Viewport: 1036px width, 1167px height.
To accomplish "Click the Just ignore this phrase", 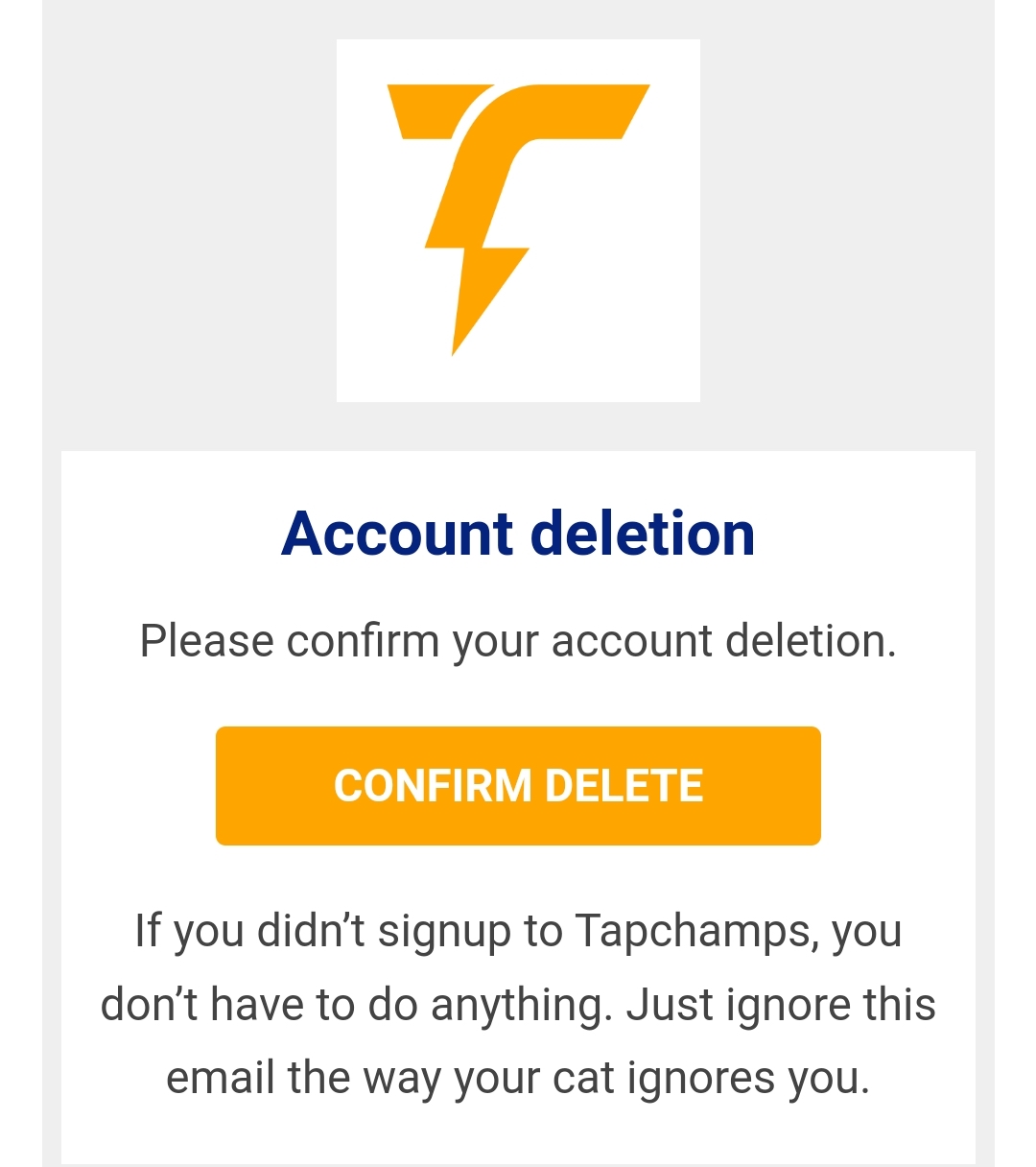I will tap(781, 1005).
